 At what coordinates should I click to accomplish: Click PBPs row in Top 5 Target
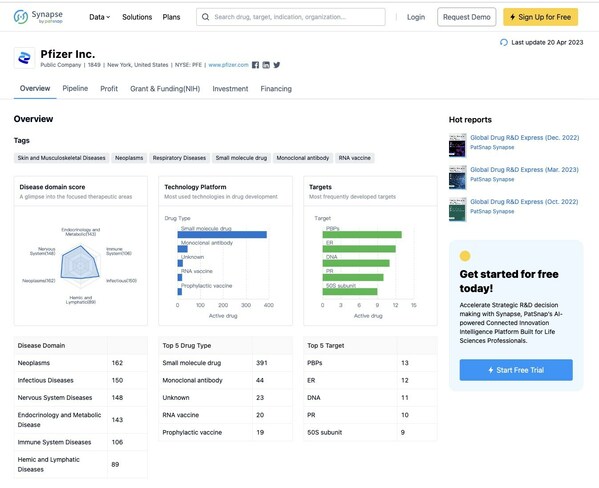pyautogui.click(x=370, y=363)
